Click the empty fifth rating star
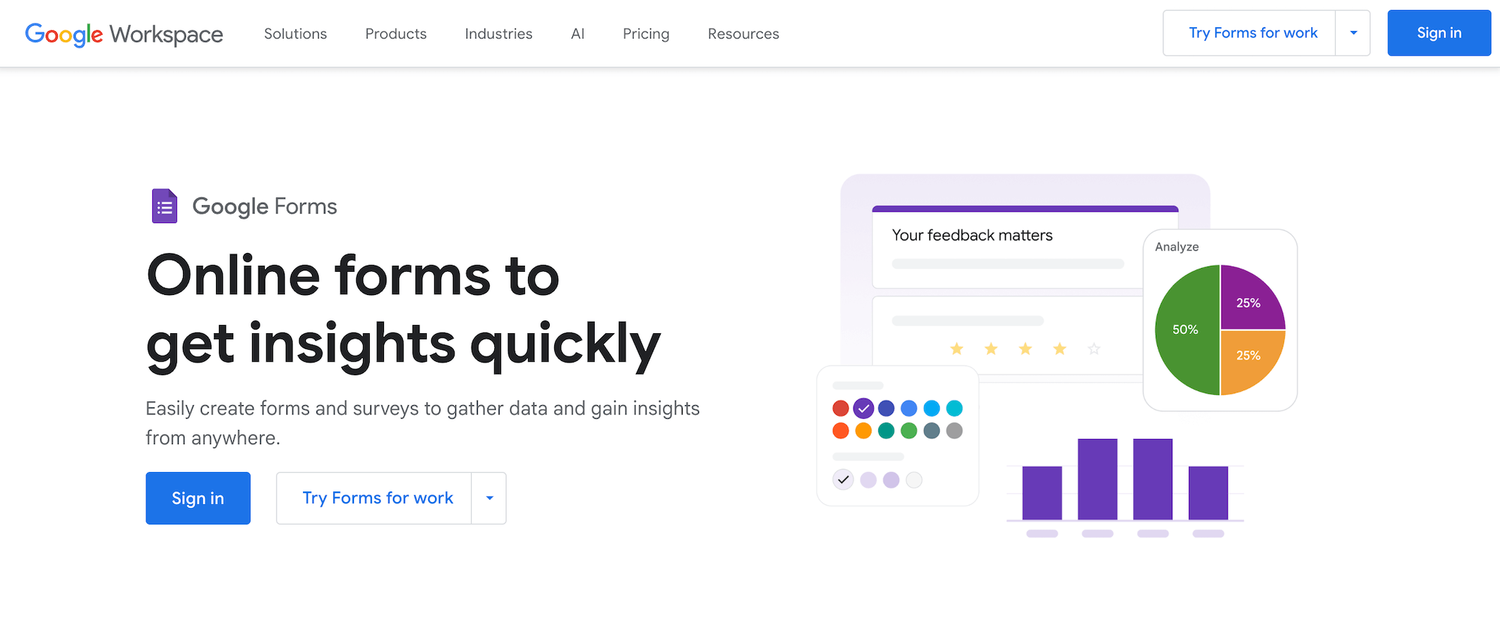Viewport: 1500px width, 623px height. [1094, 349]
